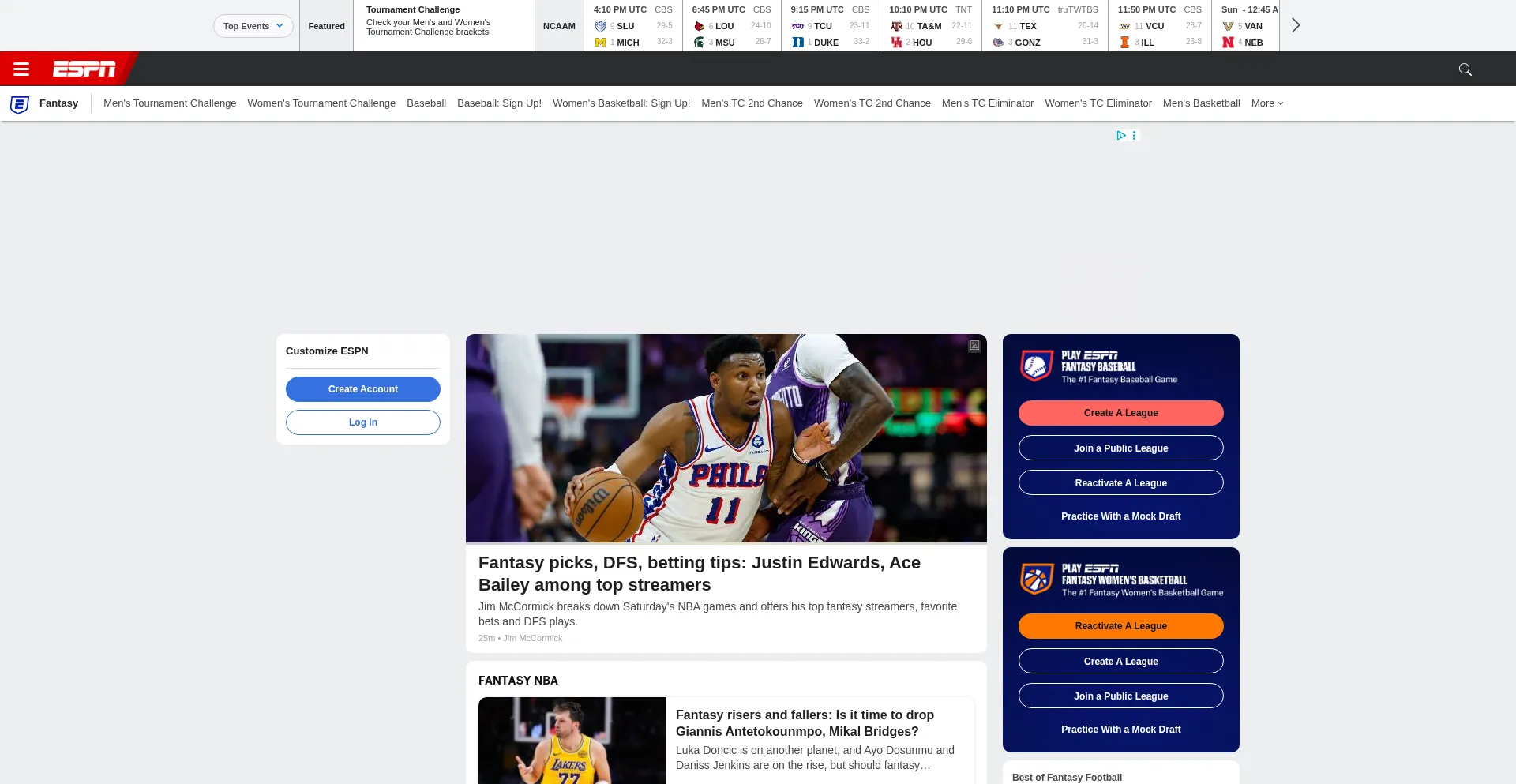Click Best of Fantasy Football heading
This screenshot has width=1516, height=784.
pyautogui.click(x=1067, y=778)
